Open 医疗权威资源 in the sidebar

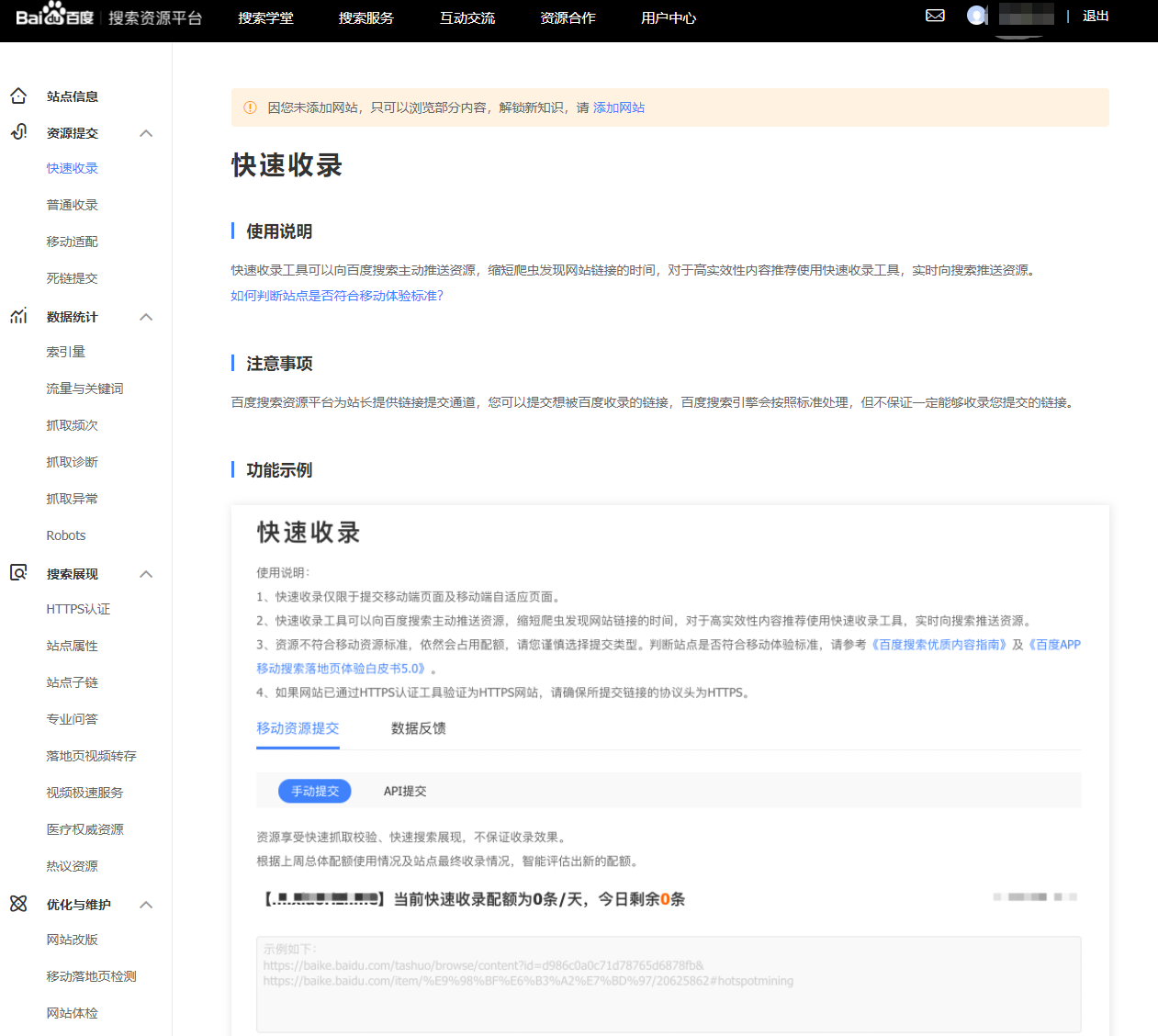(x=85, y=829)
